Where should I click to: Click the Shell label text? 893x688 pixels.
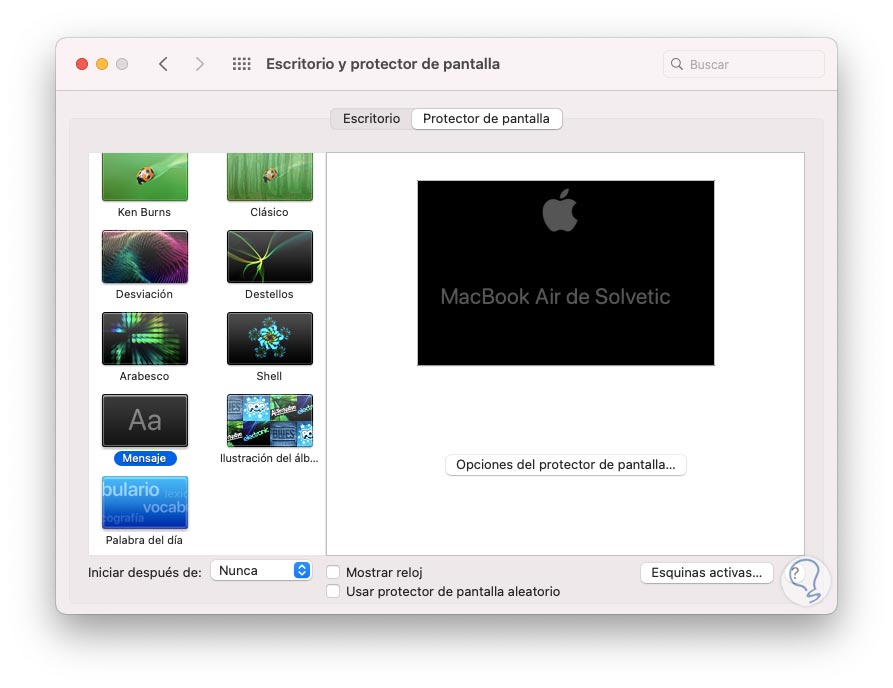coord(269,376)
